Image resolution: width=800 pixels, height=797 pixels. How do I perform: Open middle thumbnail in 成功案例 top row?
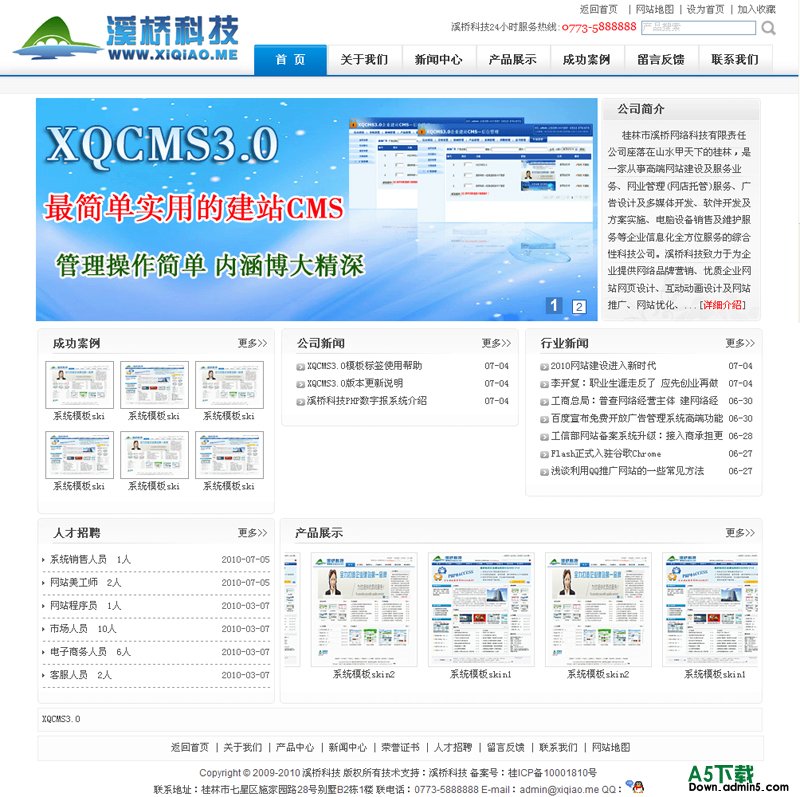click(x=154, y=385)
